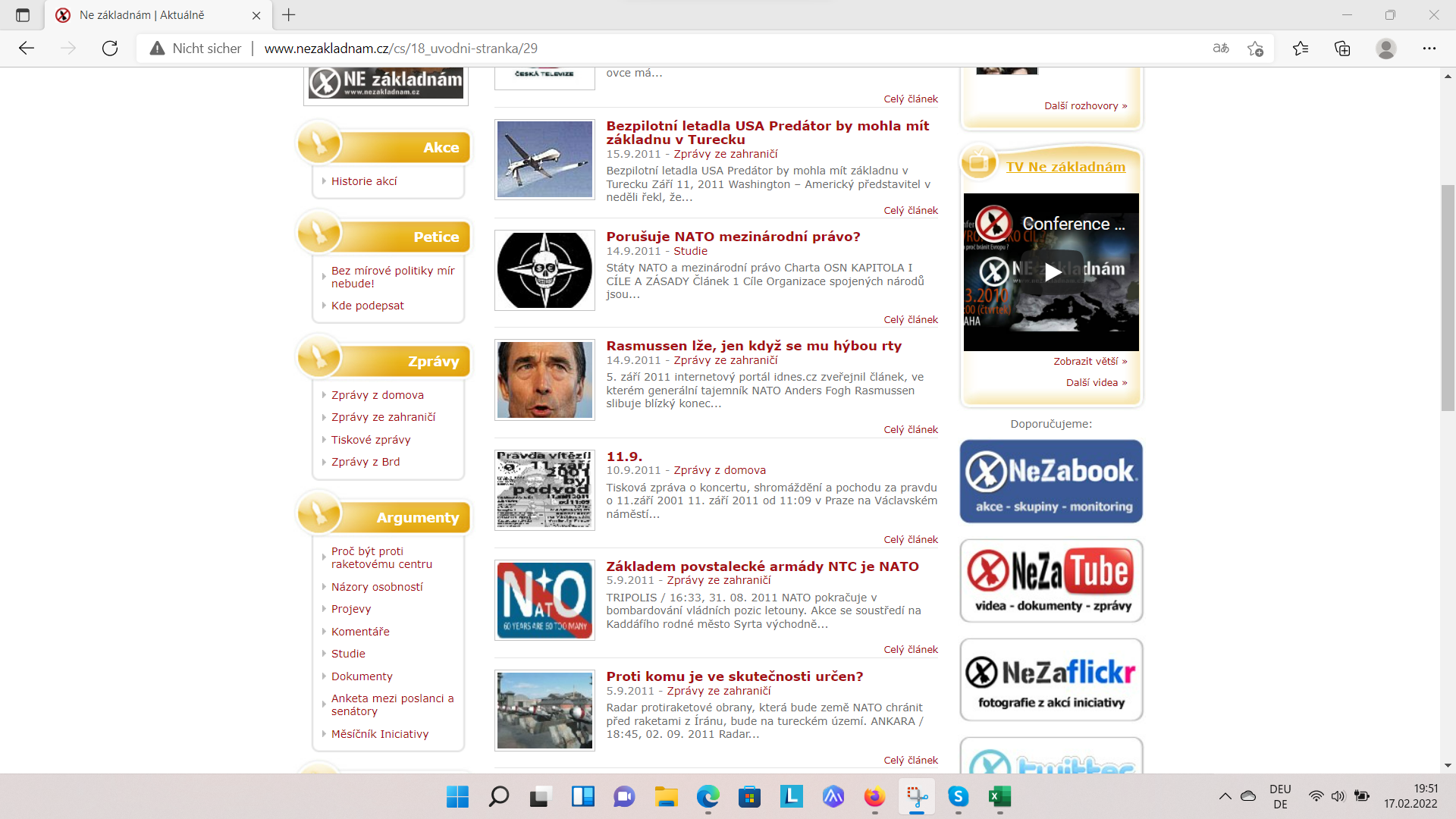
Task: Click the NE základnám site logo
Action: point(386,83)
